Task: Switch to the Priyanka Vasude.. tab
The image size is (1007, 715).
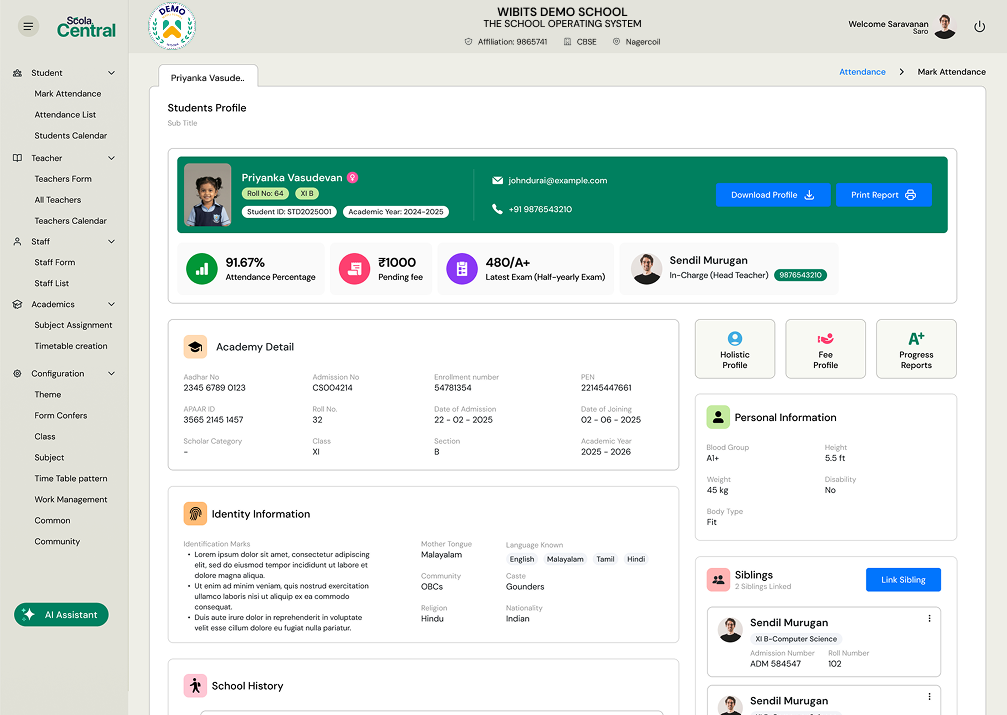Action: 208,77
